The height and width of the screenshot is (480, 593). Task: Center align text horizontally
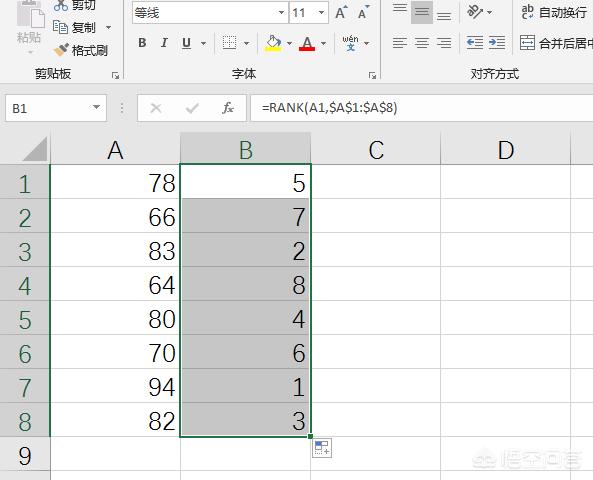coord(422,43)
